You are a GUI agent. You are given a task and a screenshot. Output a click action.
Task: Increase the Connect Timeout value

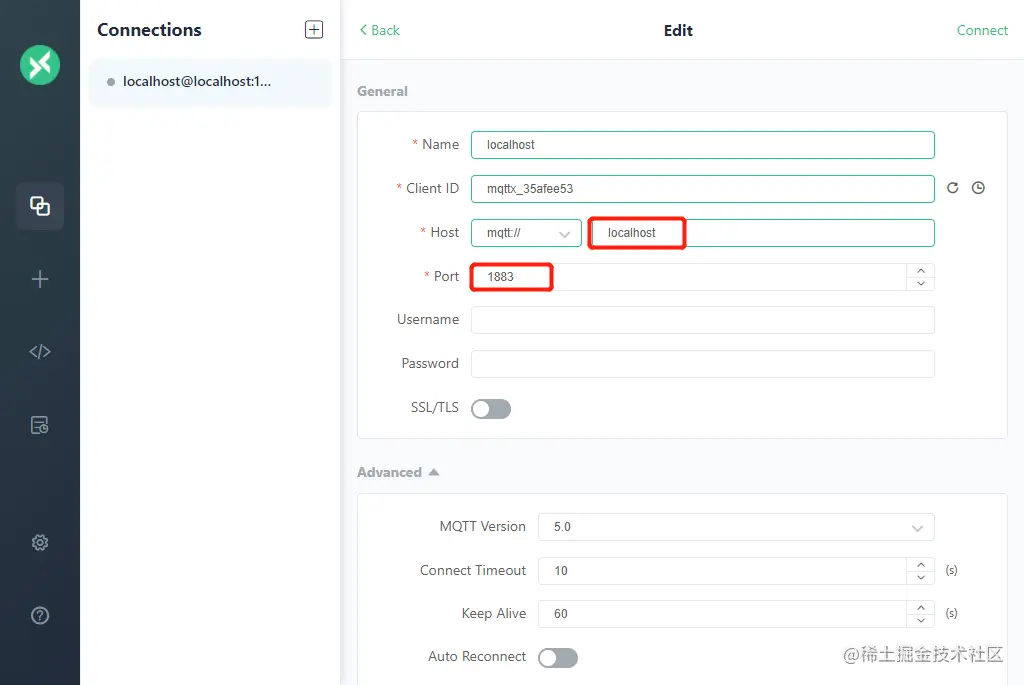click(x=921, y=564)
